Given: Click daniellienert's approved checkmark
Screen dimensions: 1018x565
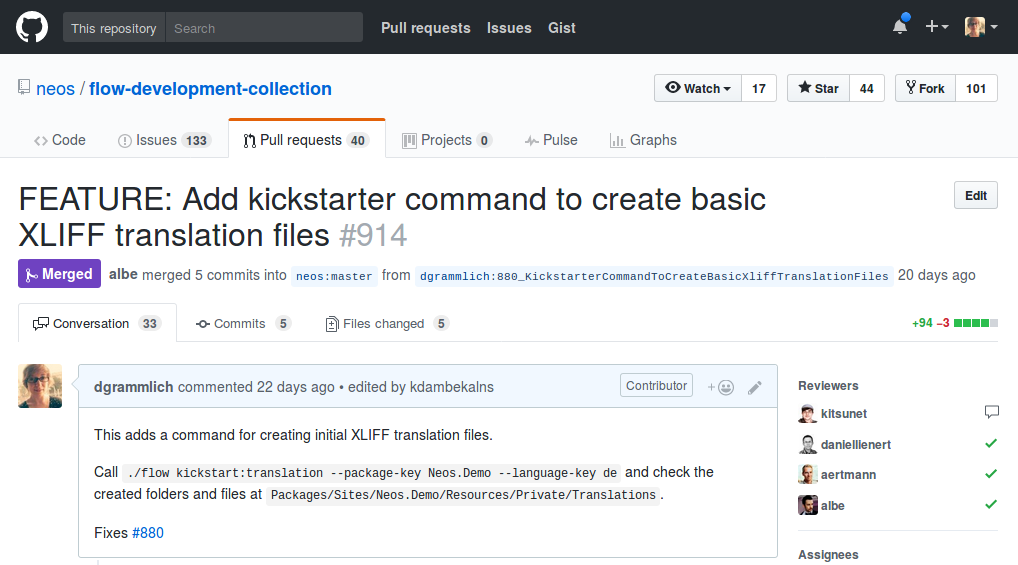Looking at the screenshot, I should 991,444.
